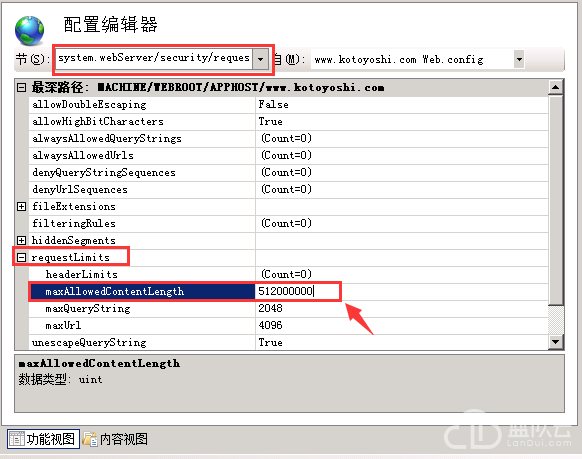Select the maxQueryString value 2048
582x459 pixels.
pyautogui.click(x=271, y=308)
